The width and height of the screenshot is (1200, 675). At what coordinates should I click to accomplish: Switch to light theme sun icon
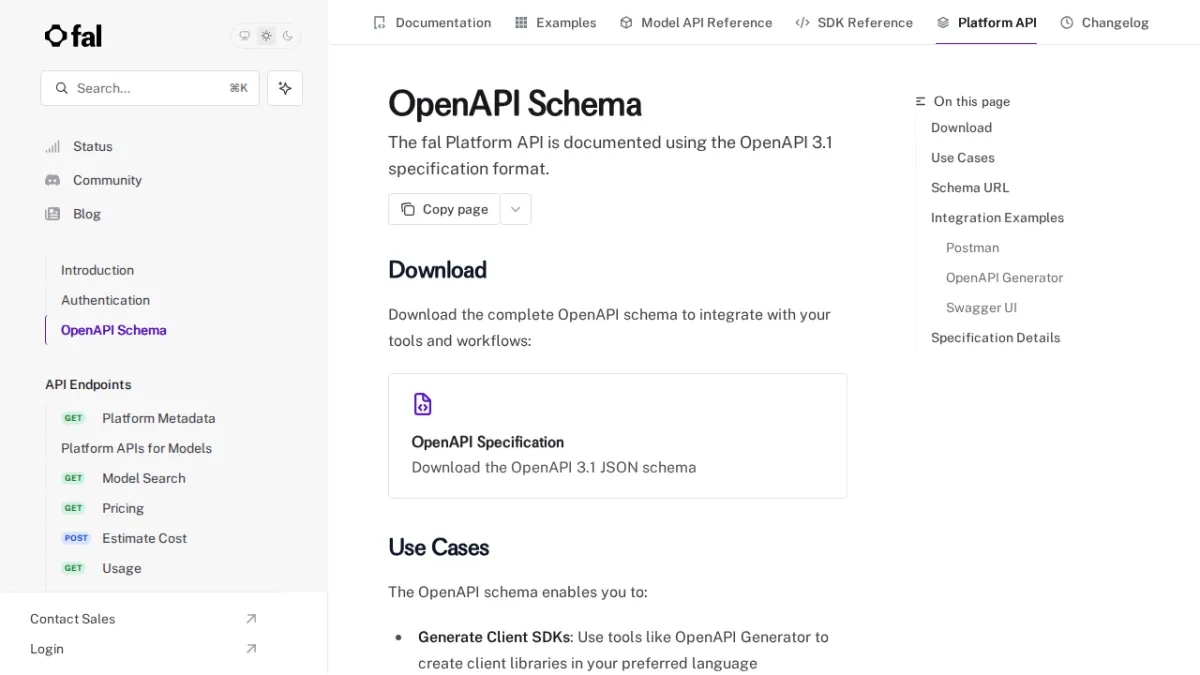[266, 36]
